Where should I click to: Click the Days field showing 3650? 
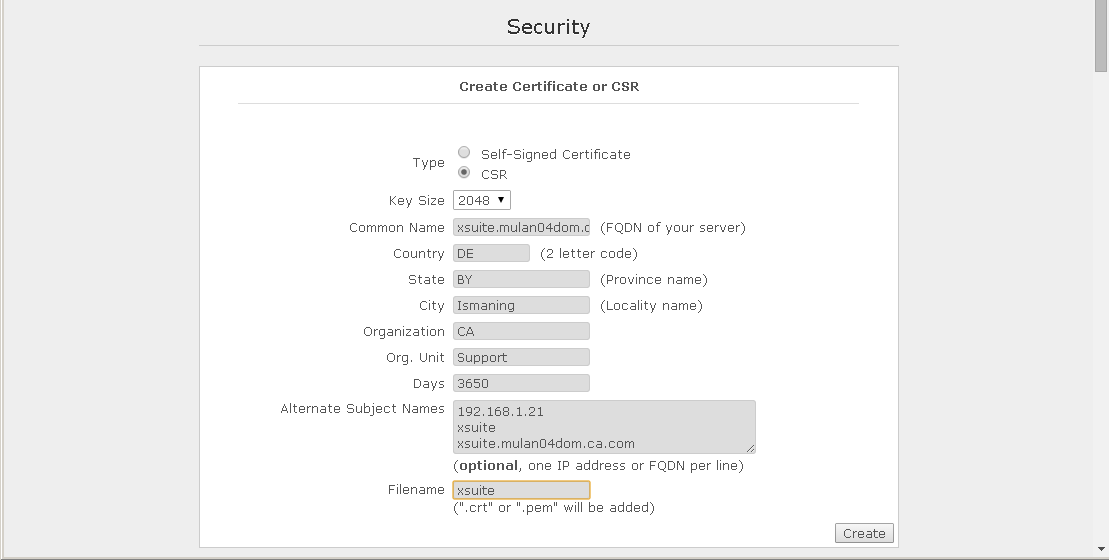coord(521,383)
